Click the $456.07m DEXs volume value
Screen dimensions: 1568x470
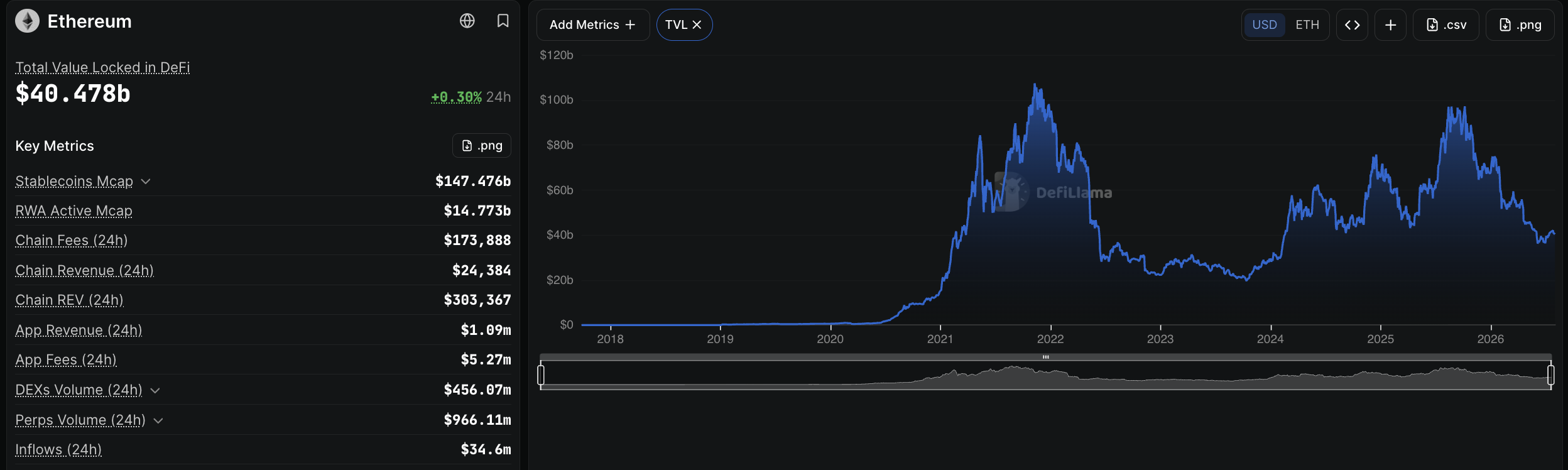click(x=477, y=390)
